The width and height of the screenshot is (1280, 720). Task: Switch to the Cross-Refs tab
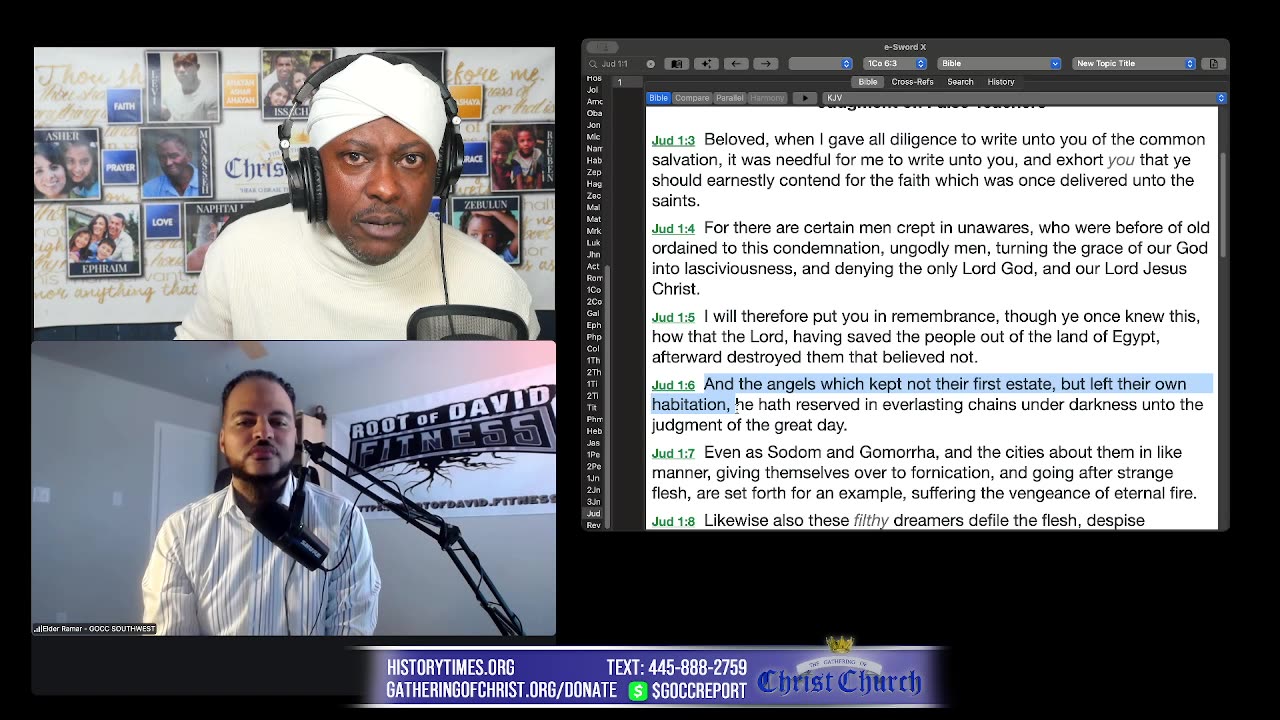pyautogui.click(x=912, y=82)
